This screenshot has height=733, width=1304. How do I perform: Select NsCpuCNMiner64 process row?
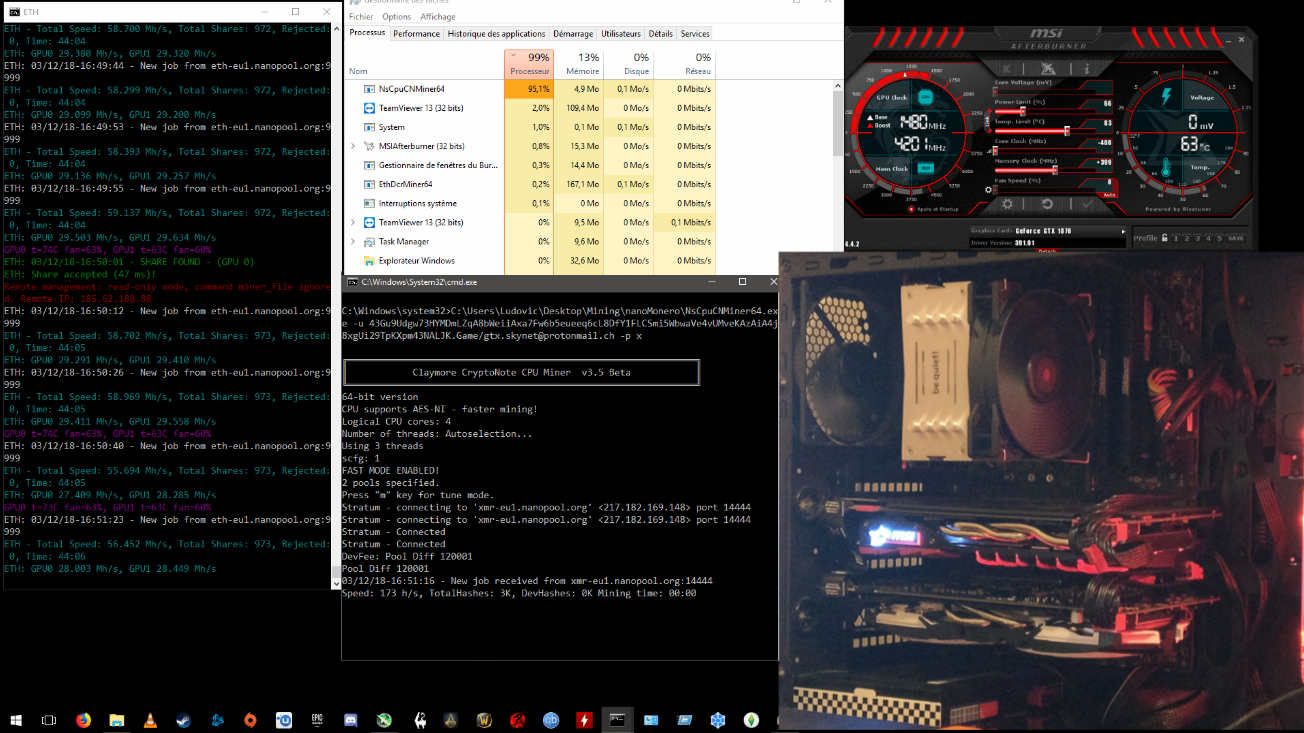[x=530, y=89]
